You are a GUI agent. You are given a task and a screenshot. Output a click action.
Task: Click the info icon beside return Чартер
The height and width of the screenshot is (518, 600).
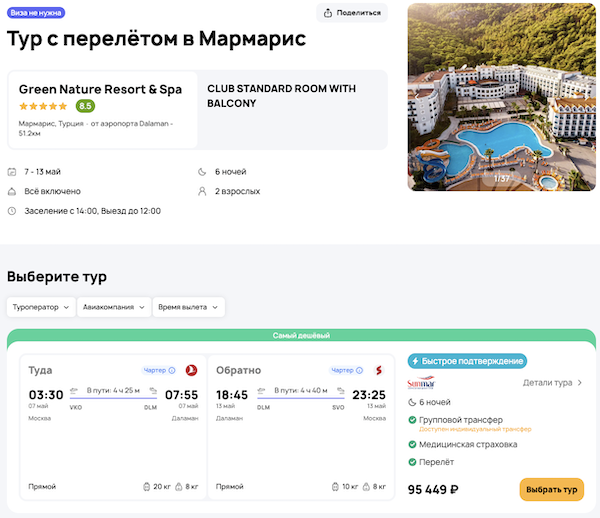pos(359,370)
